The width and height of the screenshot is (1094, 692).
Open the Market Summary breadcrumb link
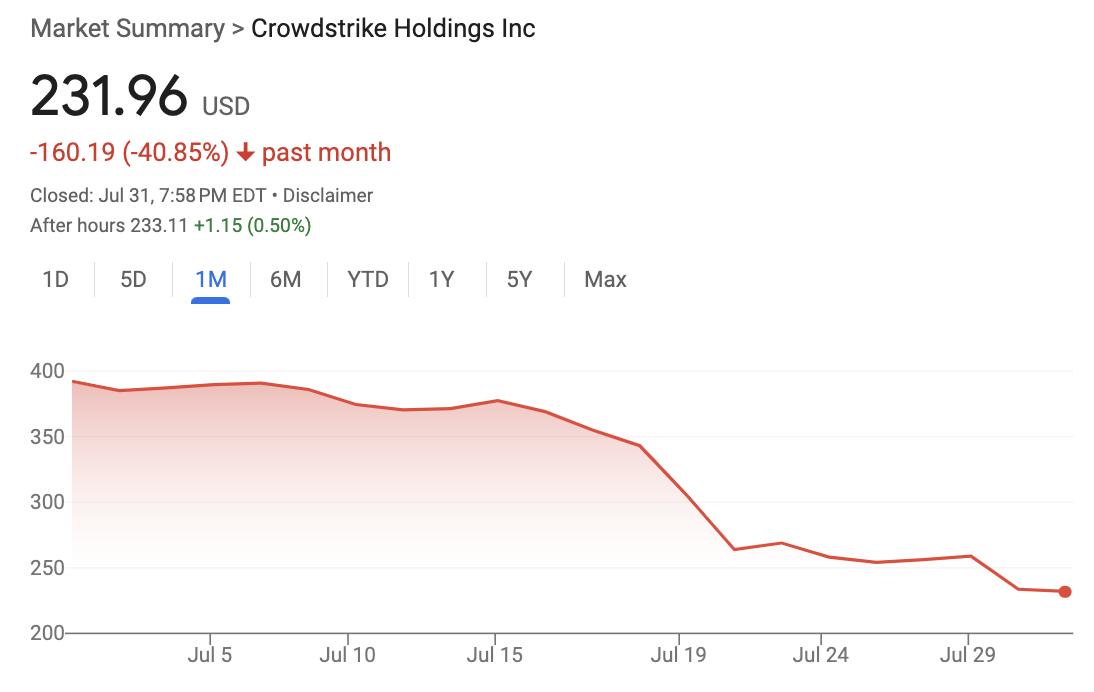tap(127, 28)
